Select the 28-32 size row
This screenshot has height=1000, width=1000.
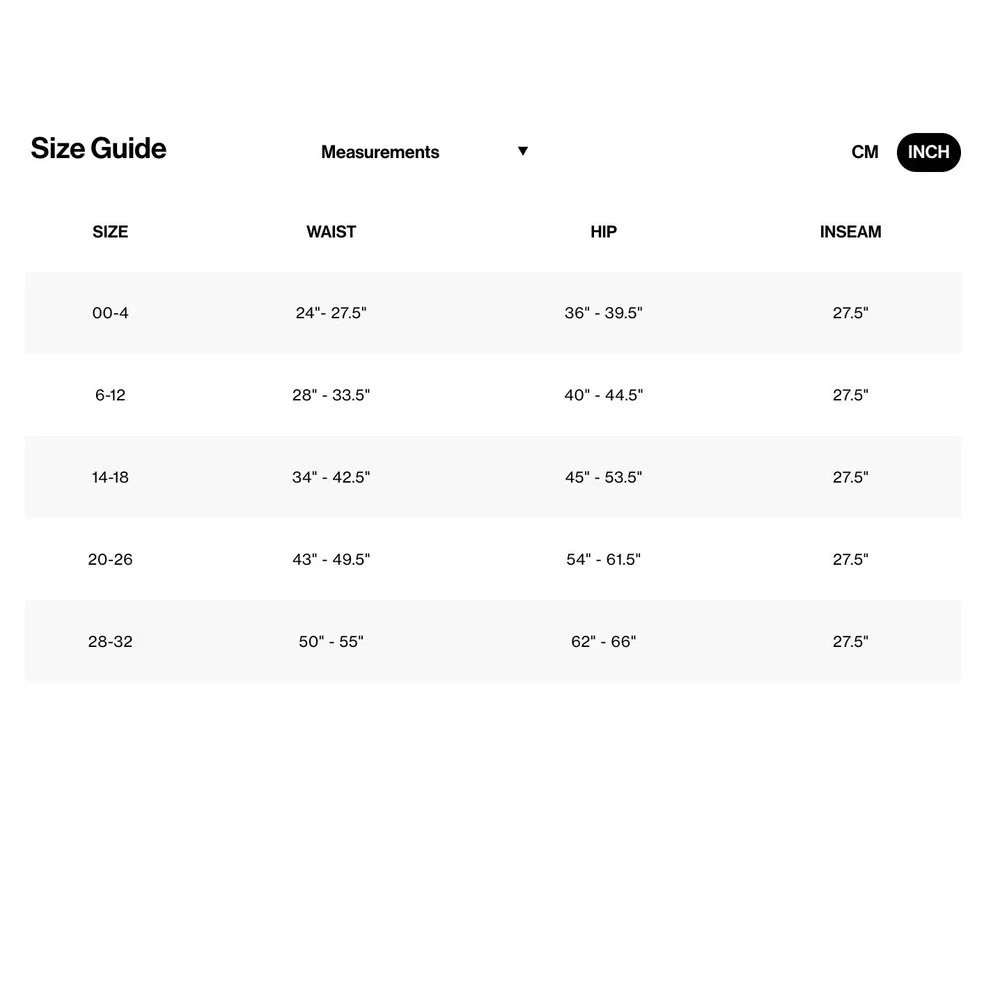click(493, 641)
